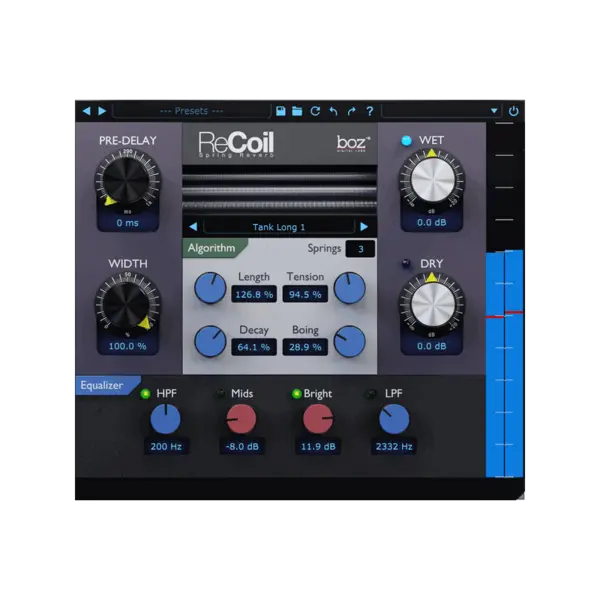The image size is (600, 600).
Task: Click the reload/refresh circular arrow icon
Action: [x=315, y=111]
